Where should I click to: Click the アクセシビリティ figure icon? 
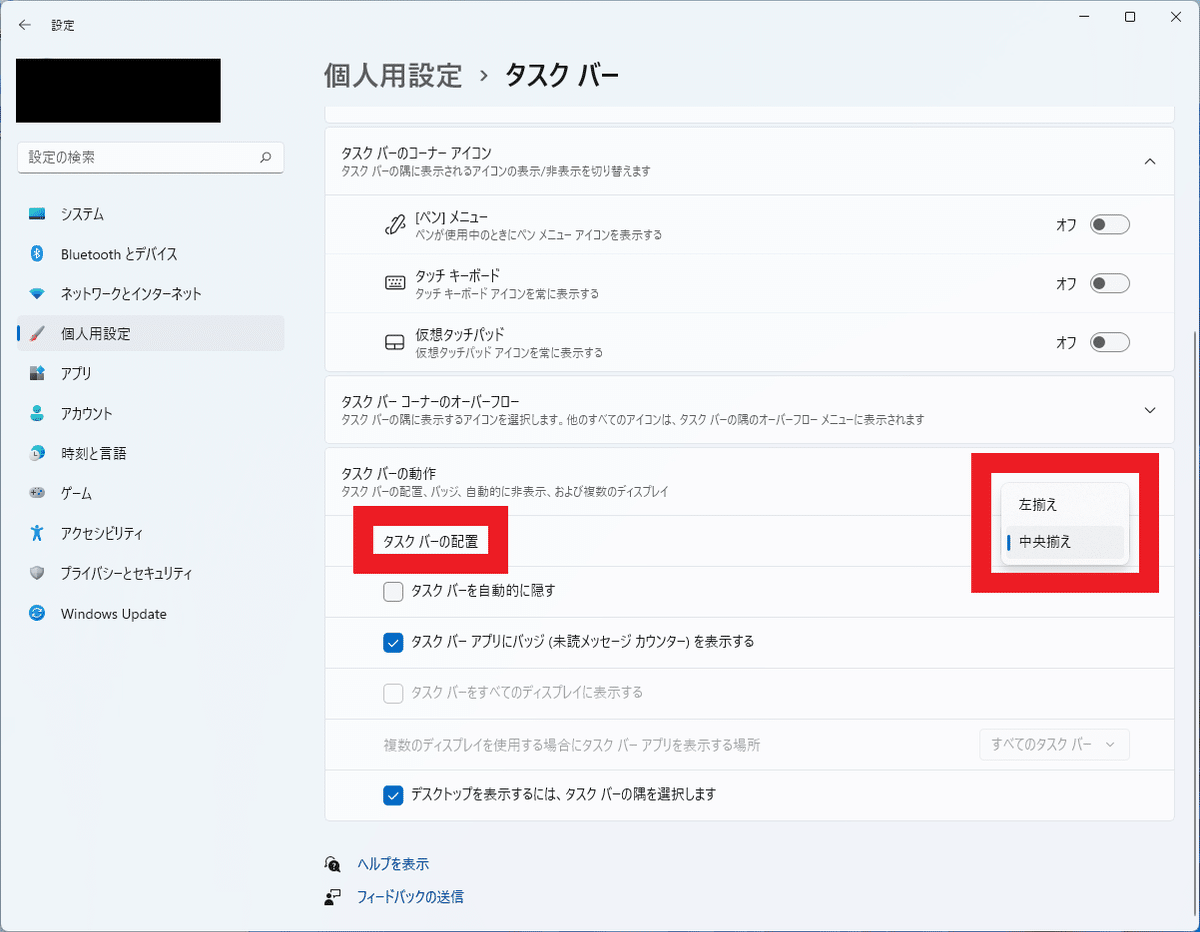click(37, 534)
